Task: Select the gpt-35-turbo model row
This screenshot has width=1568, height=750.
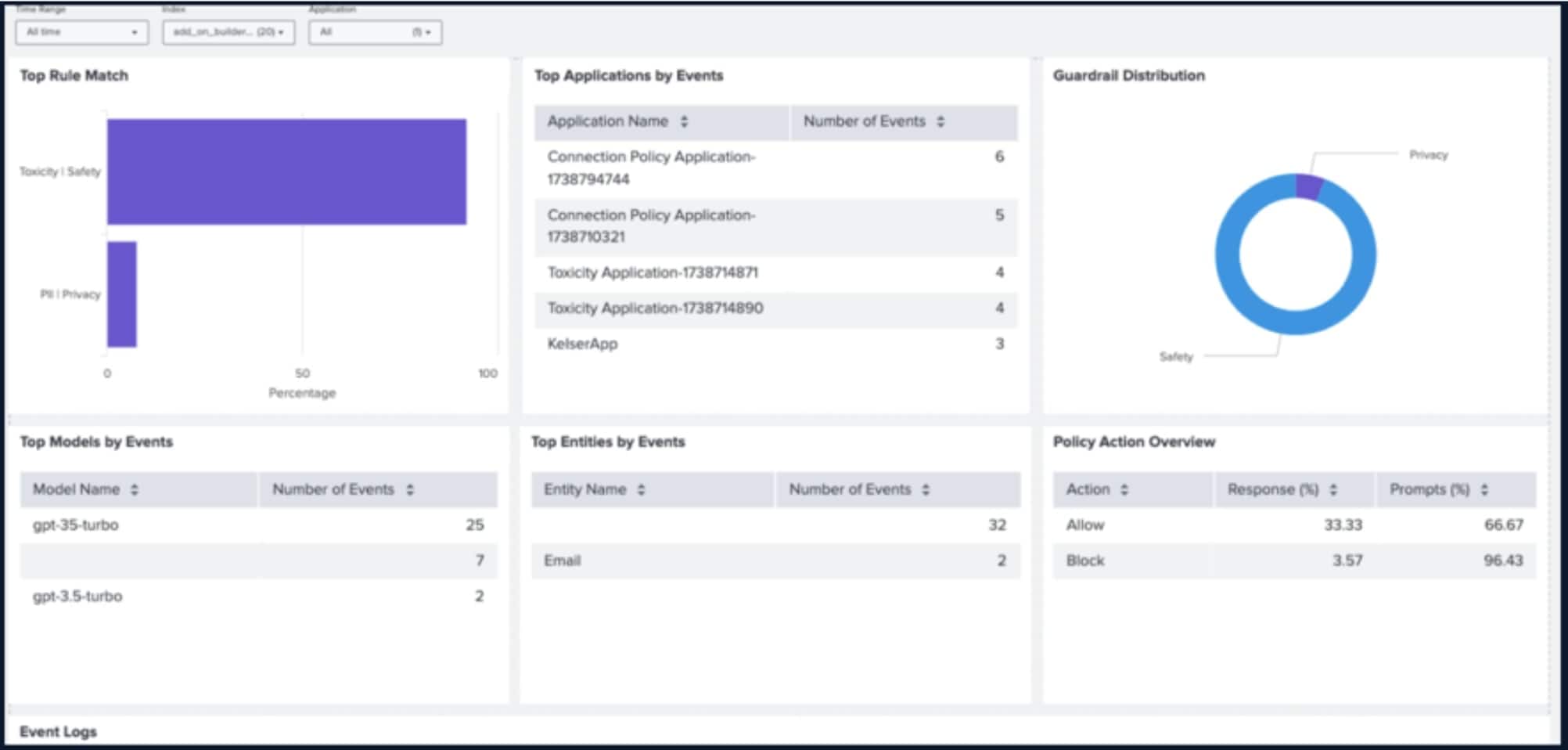Action: coord(76,525)
